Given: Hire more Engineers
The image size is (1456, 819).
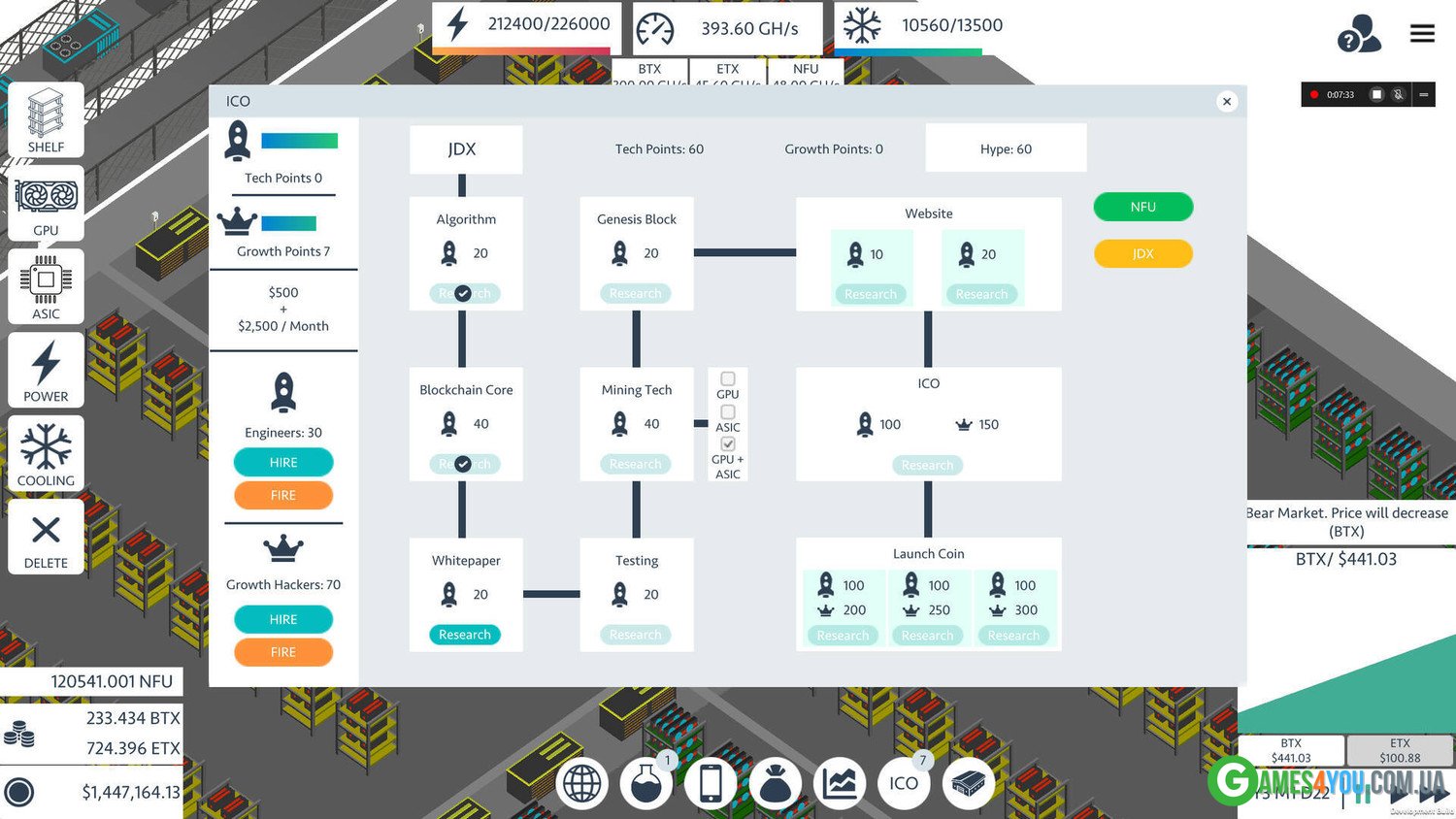Looking at the screenshot, I should (283, 463).
